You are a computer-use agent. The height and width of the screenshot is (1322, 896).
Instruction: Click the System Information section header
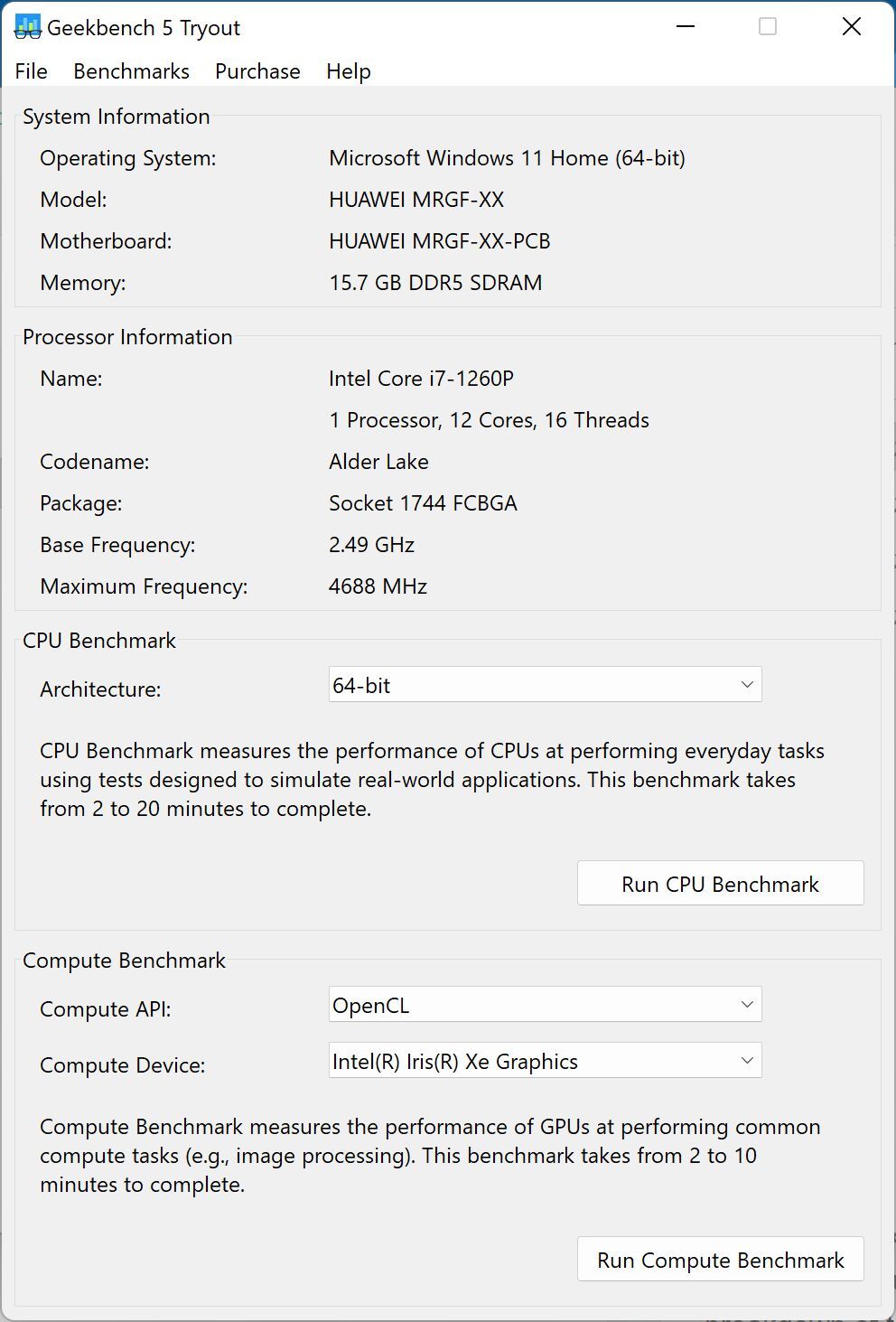117,117
